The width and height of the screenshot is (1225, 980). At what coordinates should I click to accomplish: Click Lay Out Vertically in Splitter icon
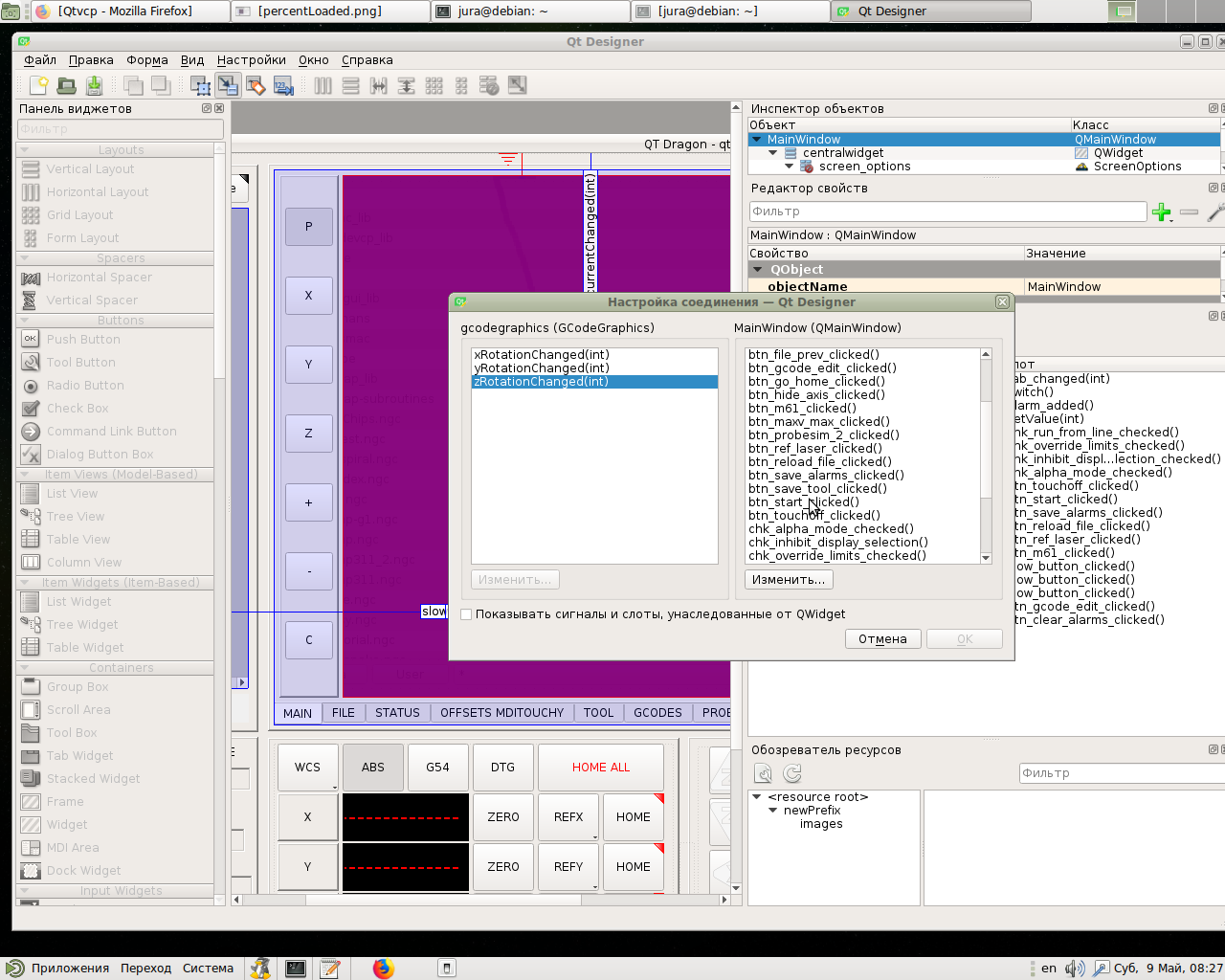click(x=407, y=85)
